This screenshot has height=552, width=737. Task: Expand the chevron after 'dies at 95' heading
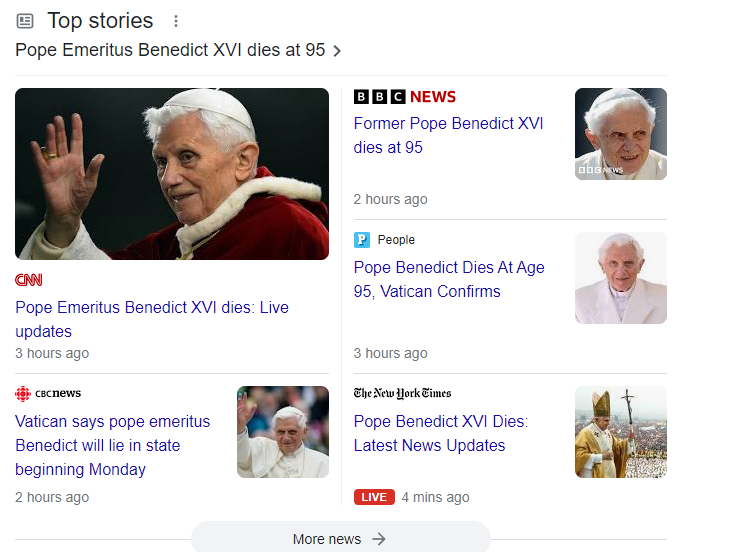[337, 51]
